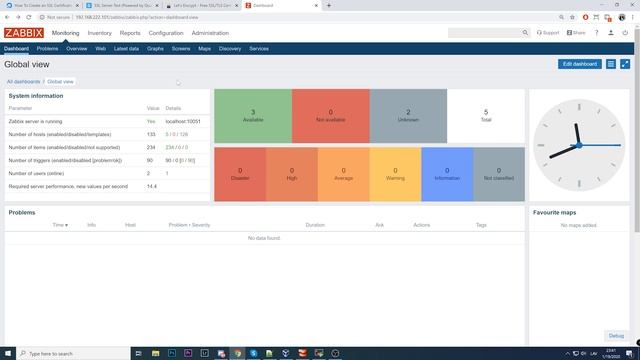Click the red Not available hosts tile
The height and width of the screenshot is (360, 640).
coord(331,116)
